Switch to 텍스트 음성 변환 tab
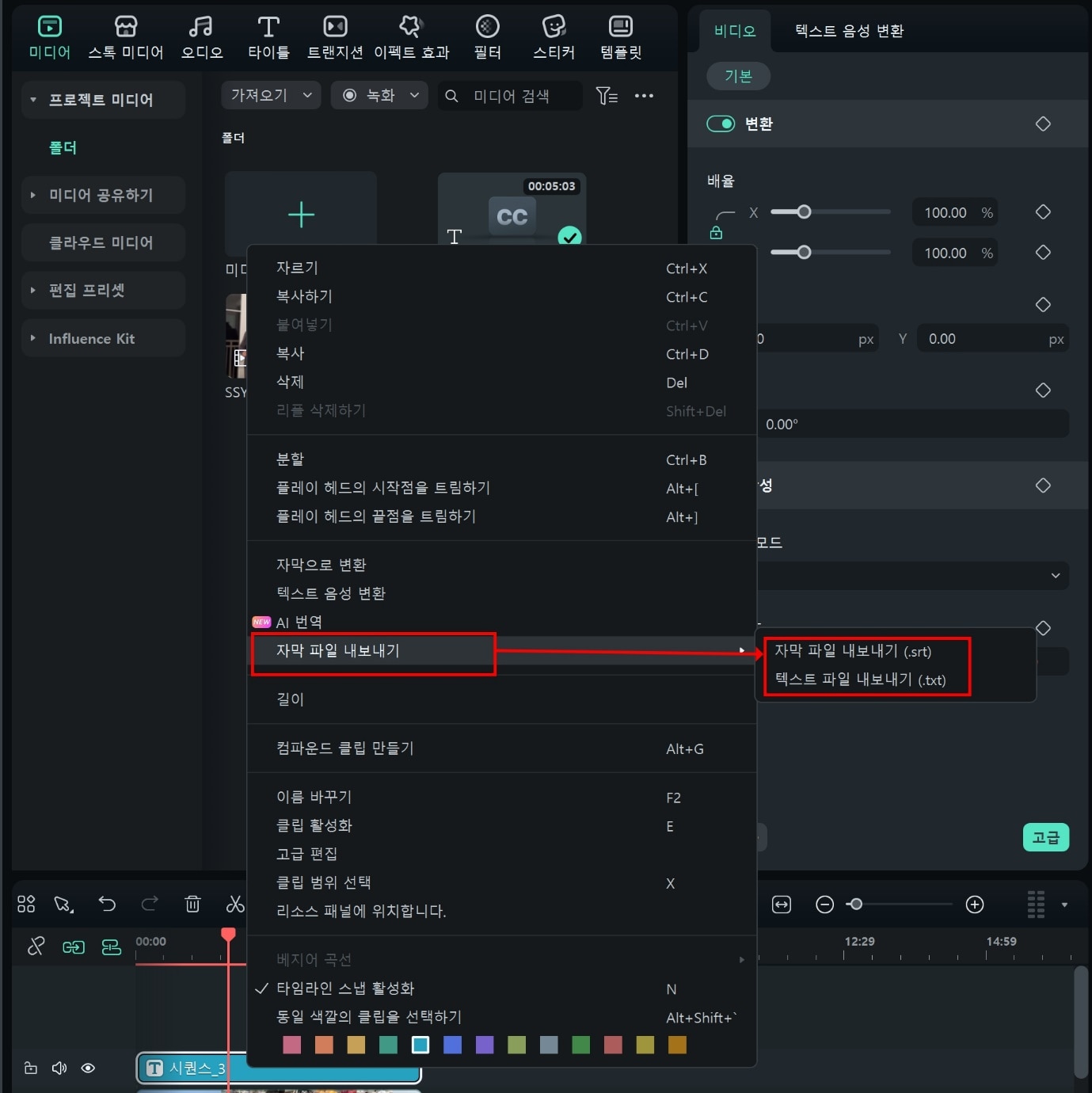This screenshot has height=1093, width=1092. pyautogui.click(x=850, y=31)
